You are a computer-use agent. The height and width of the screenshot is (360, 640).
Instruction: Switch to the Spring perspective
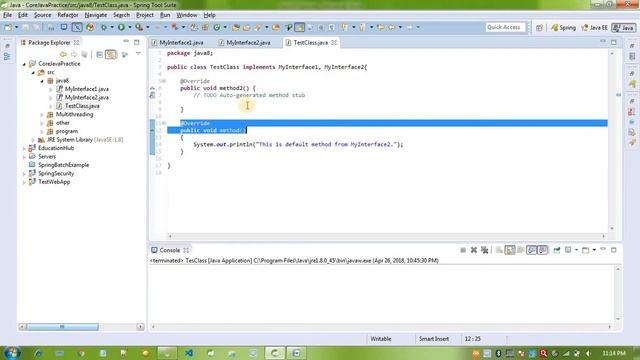tap(563, 28)
